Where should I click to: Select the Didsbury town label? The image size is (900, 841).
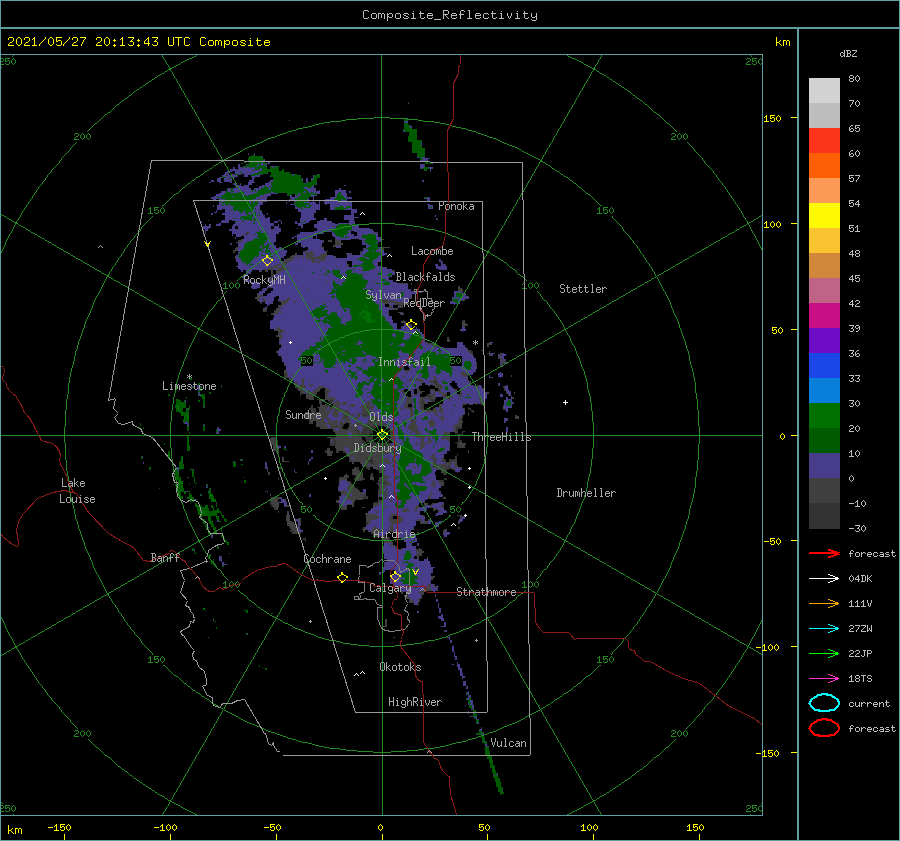click(377, 448)
